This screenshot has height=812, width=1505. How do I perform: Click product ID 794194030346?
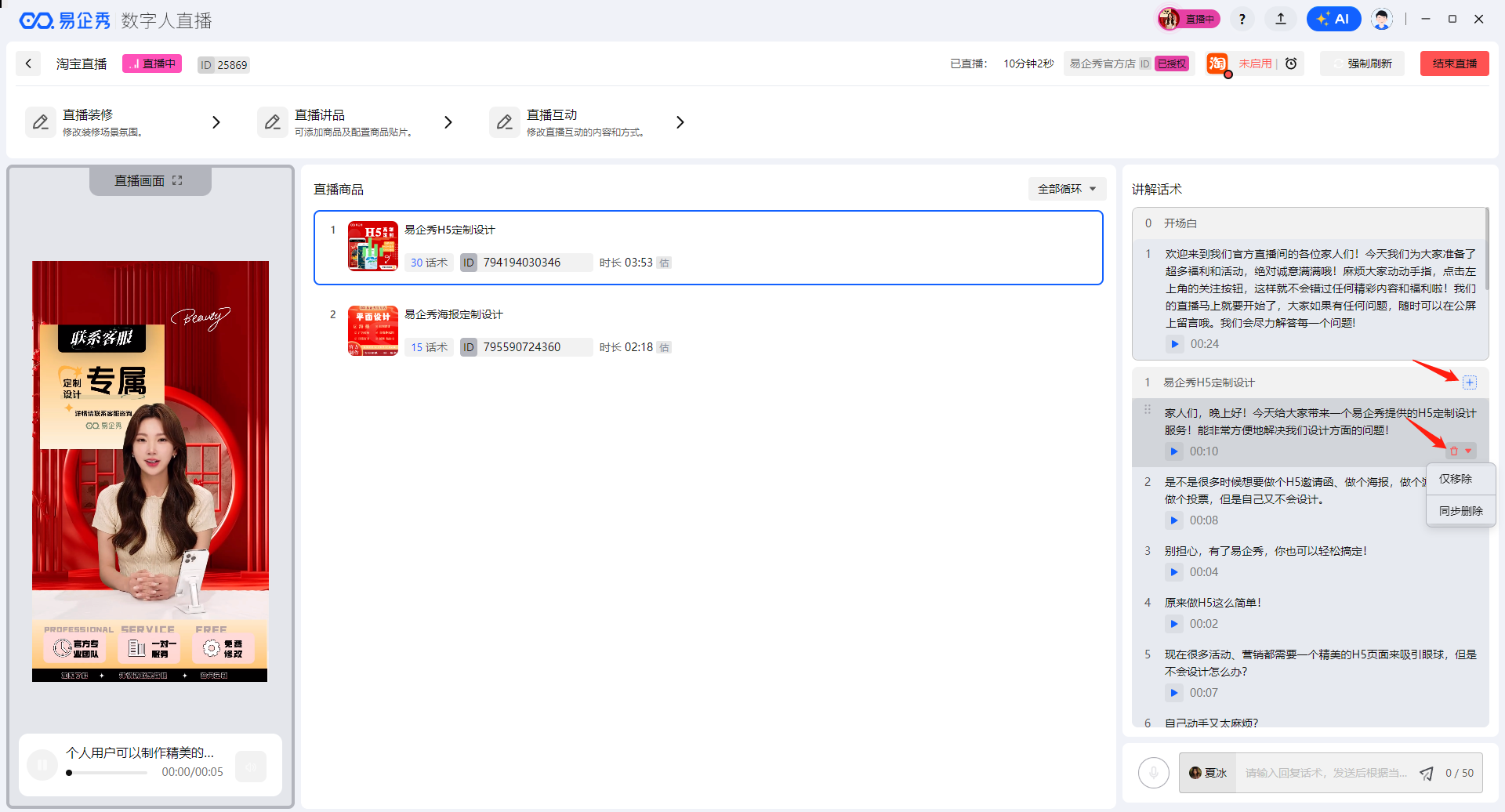pyautogui.click(x=522, y=263)
